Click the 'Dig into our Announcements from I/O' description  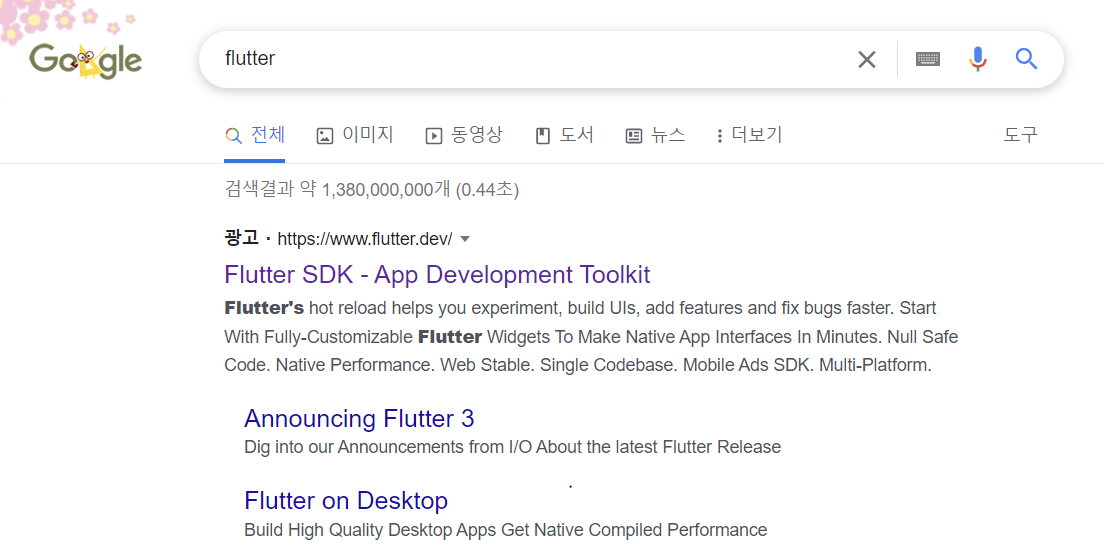[x=513, y=447]
